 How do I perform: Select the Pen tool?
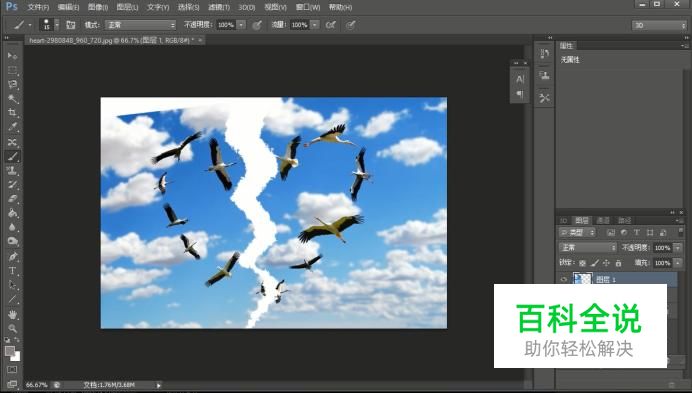(x=12, y=256)
